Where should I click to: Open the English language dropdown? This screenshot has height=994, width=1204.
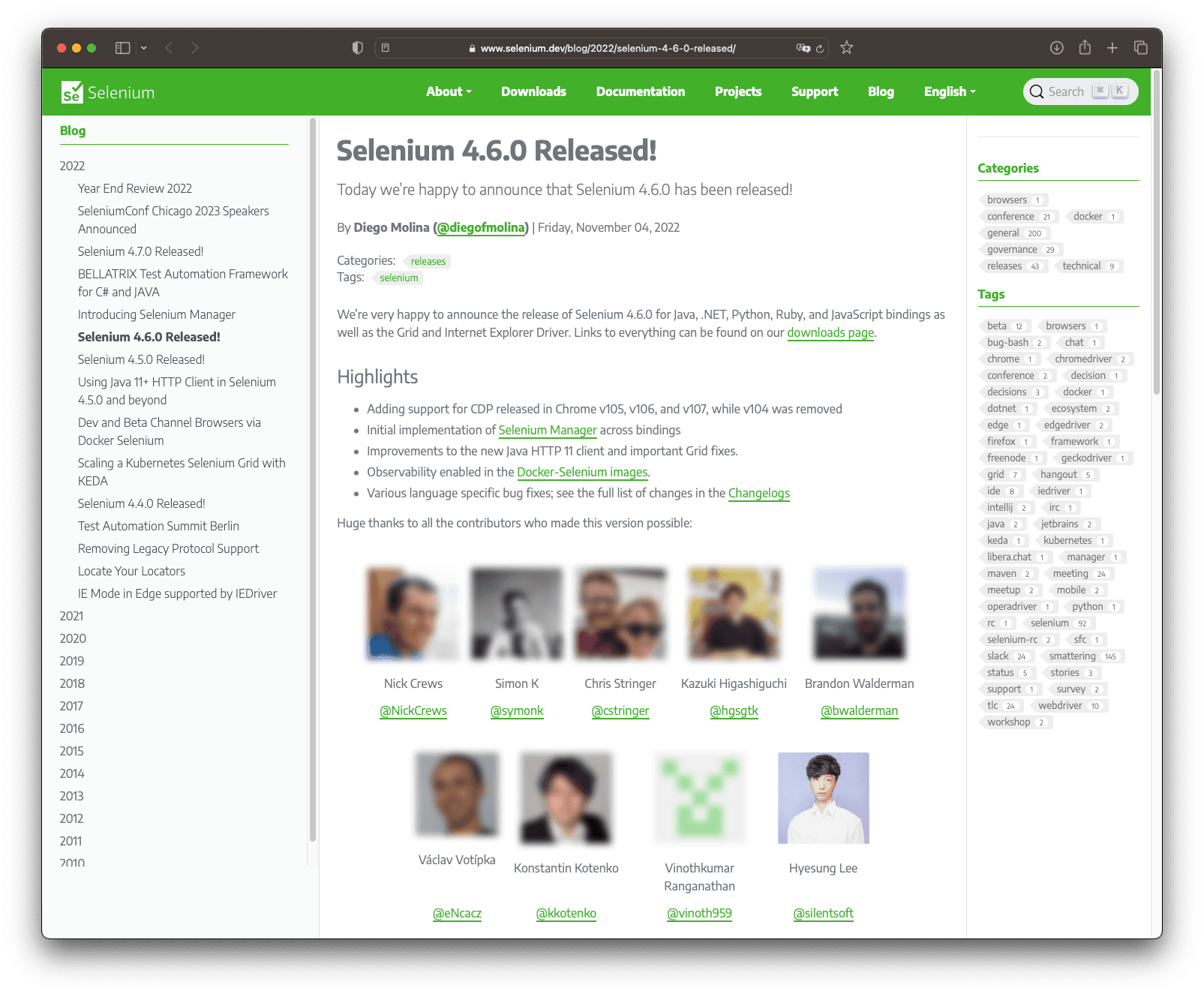coord(950,92)
